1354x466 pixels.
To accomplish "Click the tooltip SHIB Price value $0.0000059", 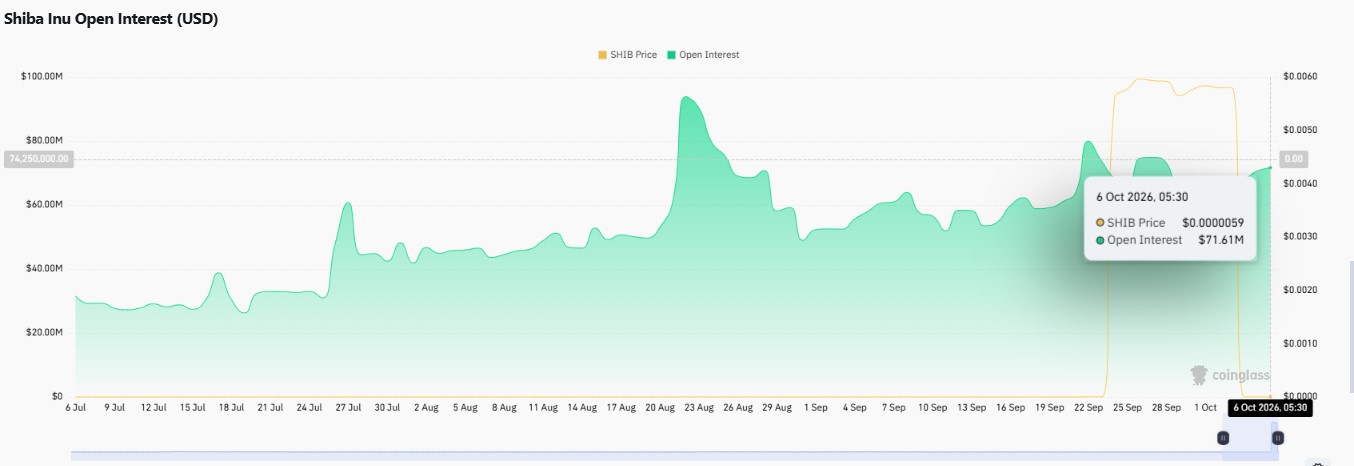I will 1213,222.
